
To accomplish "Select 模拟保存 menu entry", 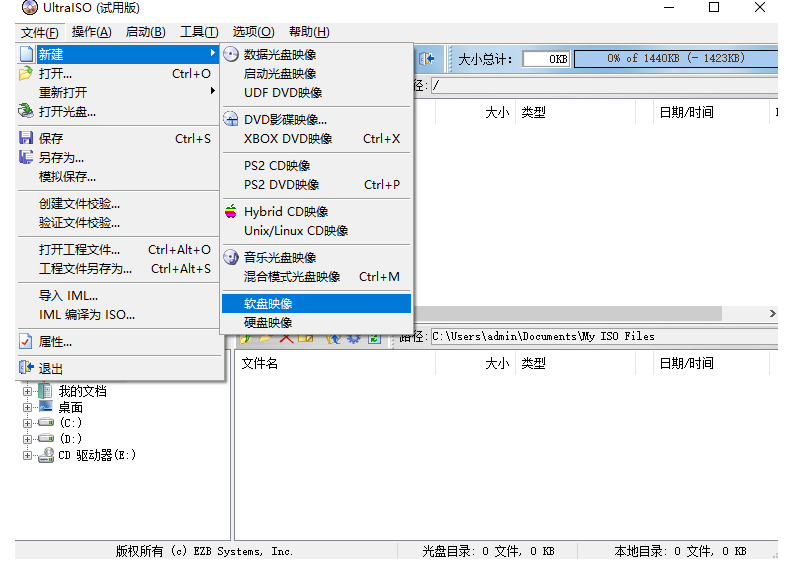I will (118, 177).
